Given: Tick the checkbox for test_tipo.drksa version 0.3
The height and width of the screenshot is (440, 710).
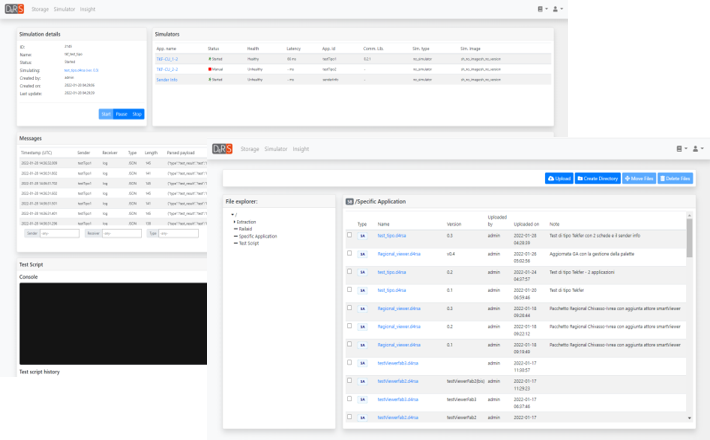Looking at the screenshot, I should pos(349,235).
